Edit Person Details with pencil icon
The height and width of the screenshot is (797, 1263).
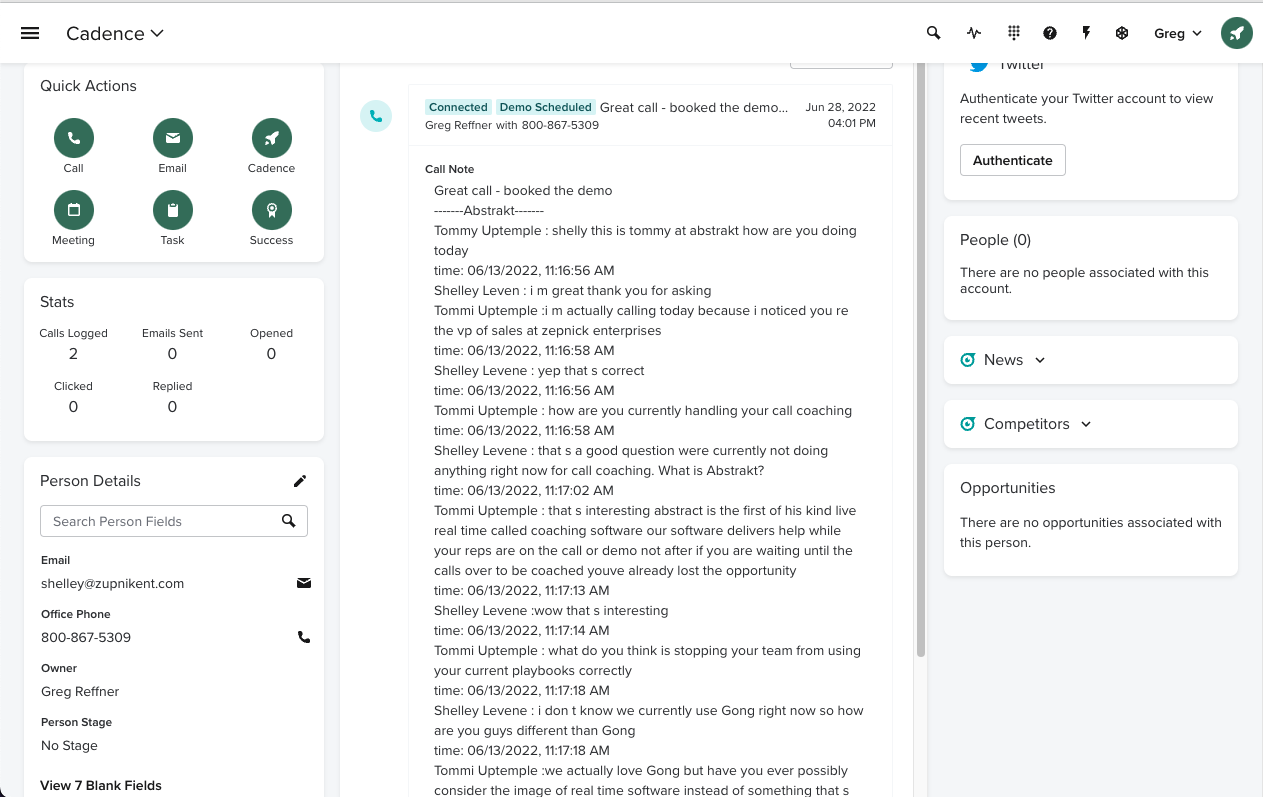(x=300, y=481)
